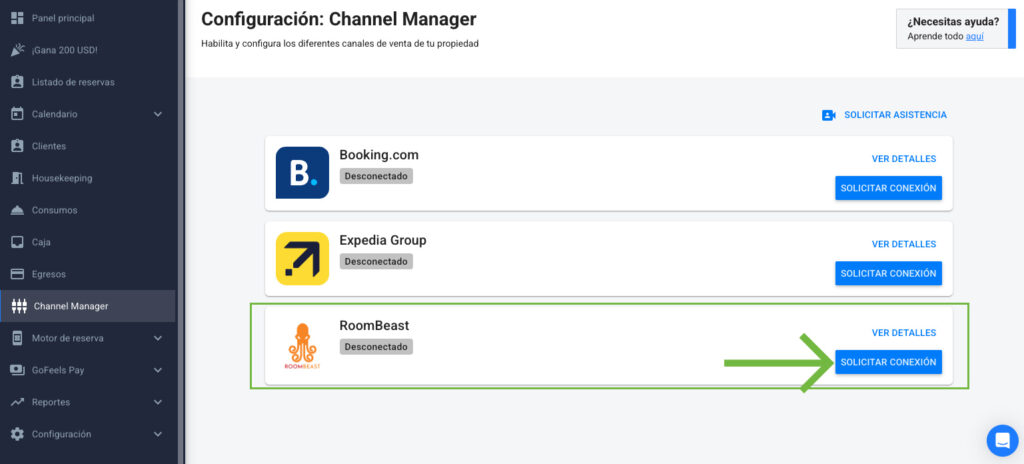Click the video camera assistance icon

tap(829, 115)
